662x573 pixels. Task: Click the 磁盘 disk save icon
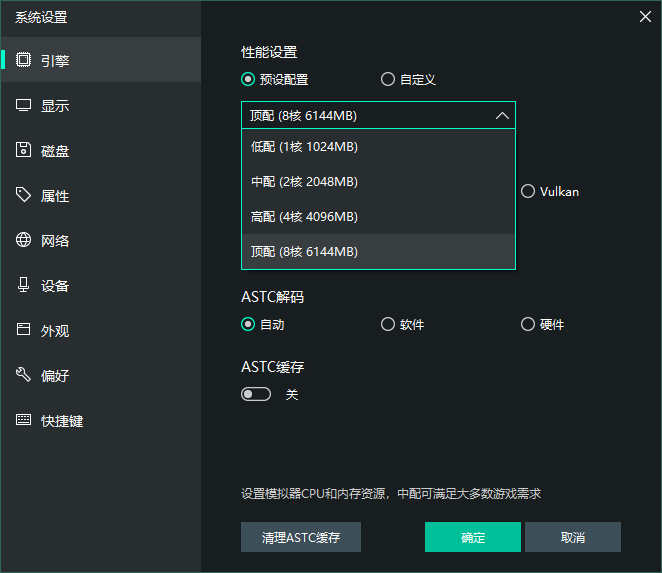click(23, 150)
